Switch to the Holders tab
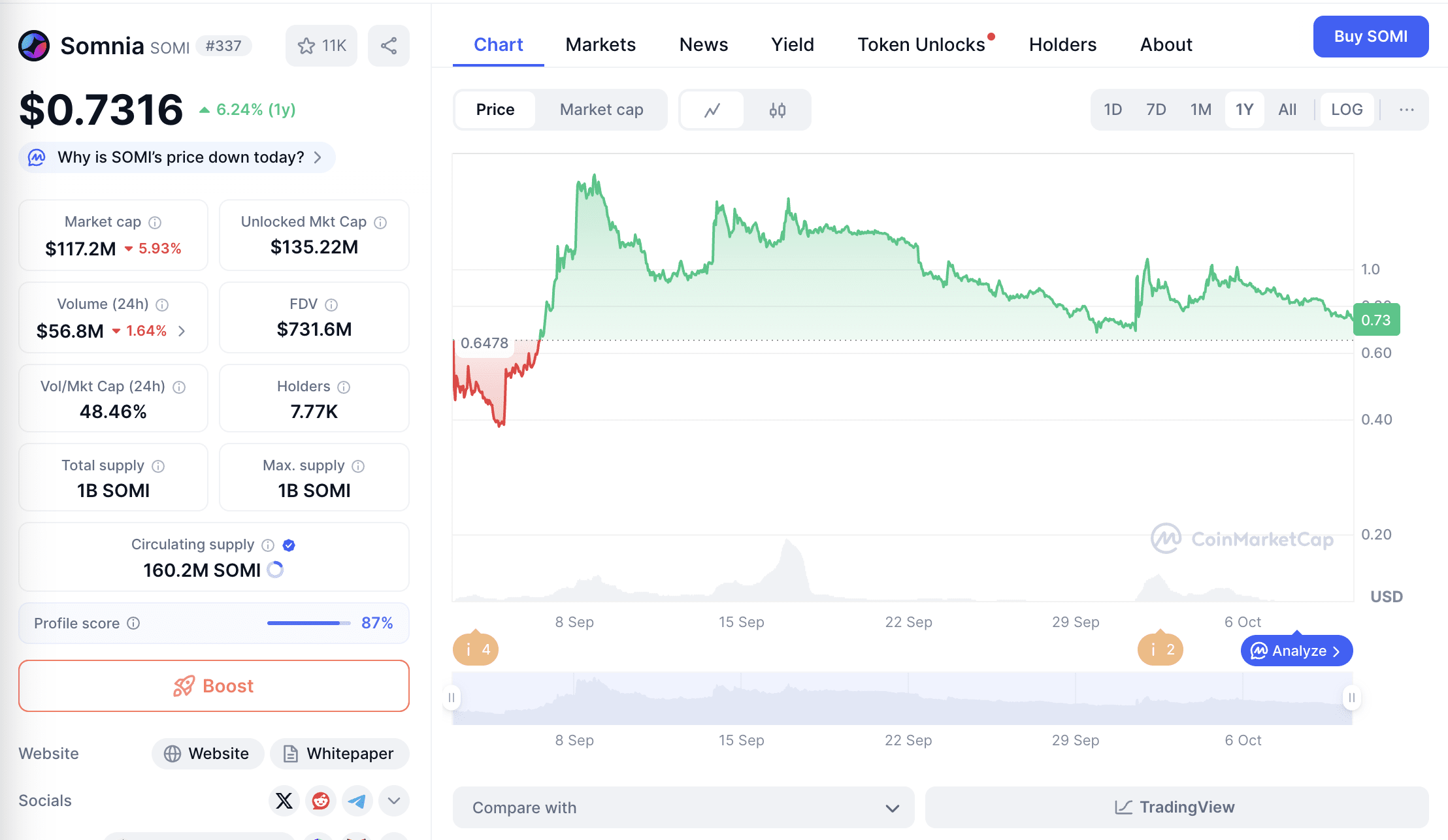The width and height of the screenshot is (1448, 840). (x=1062, y=44)
